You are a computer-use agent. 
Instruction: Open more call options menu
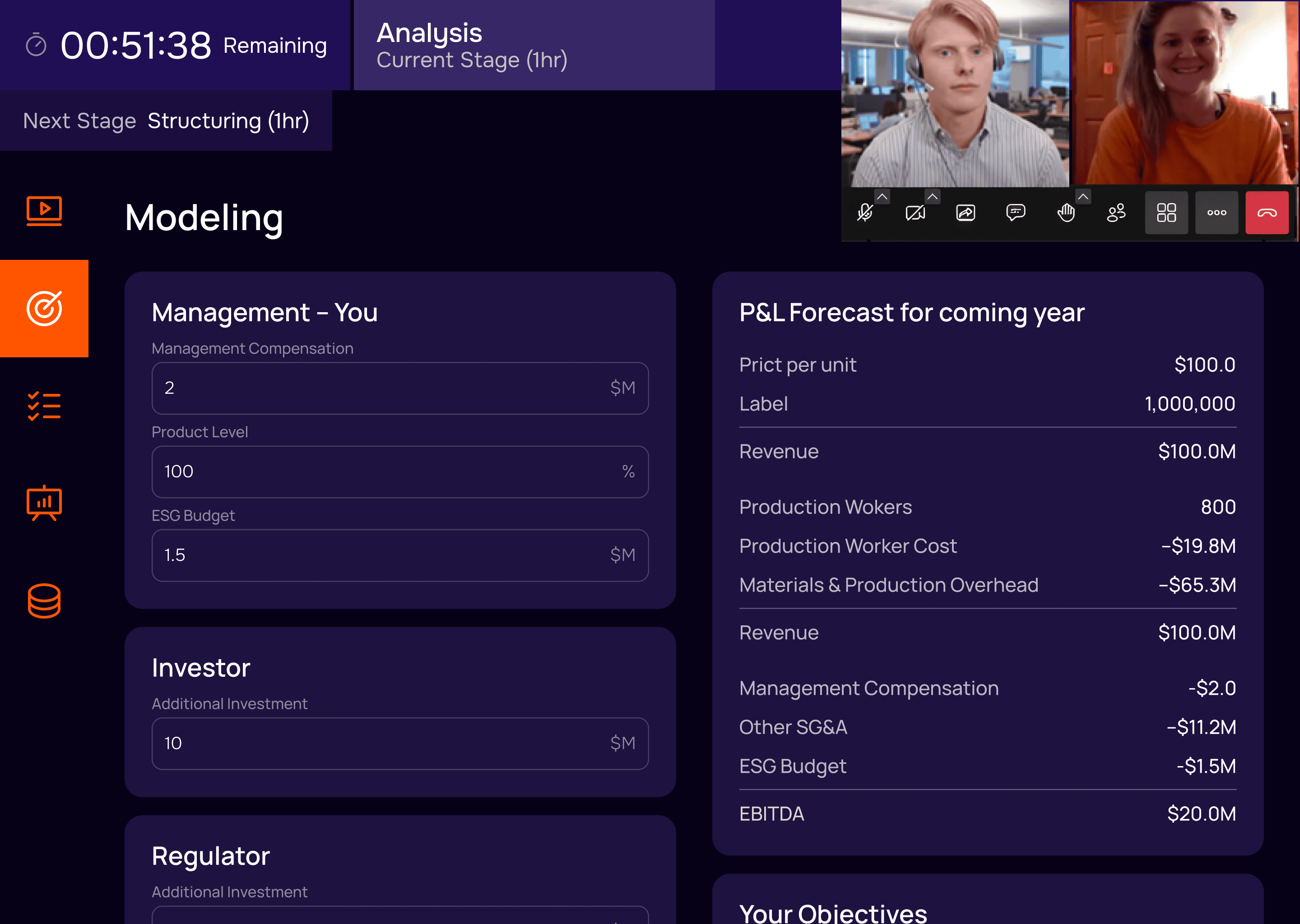1216,213
